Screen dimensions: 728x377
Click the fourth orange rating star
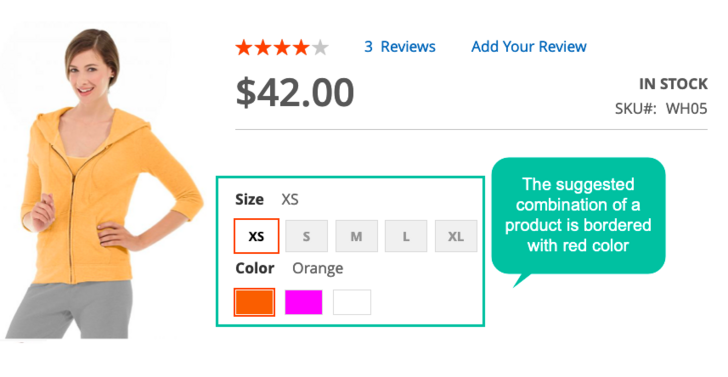[301, 47]
